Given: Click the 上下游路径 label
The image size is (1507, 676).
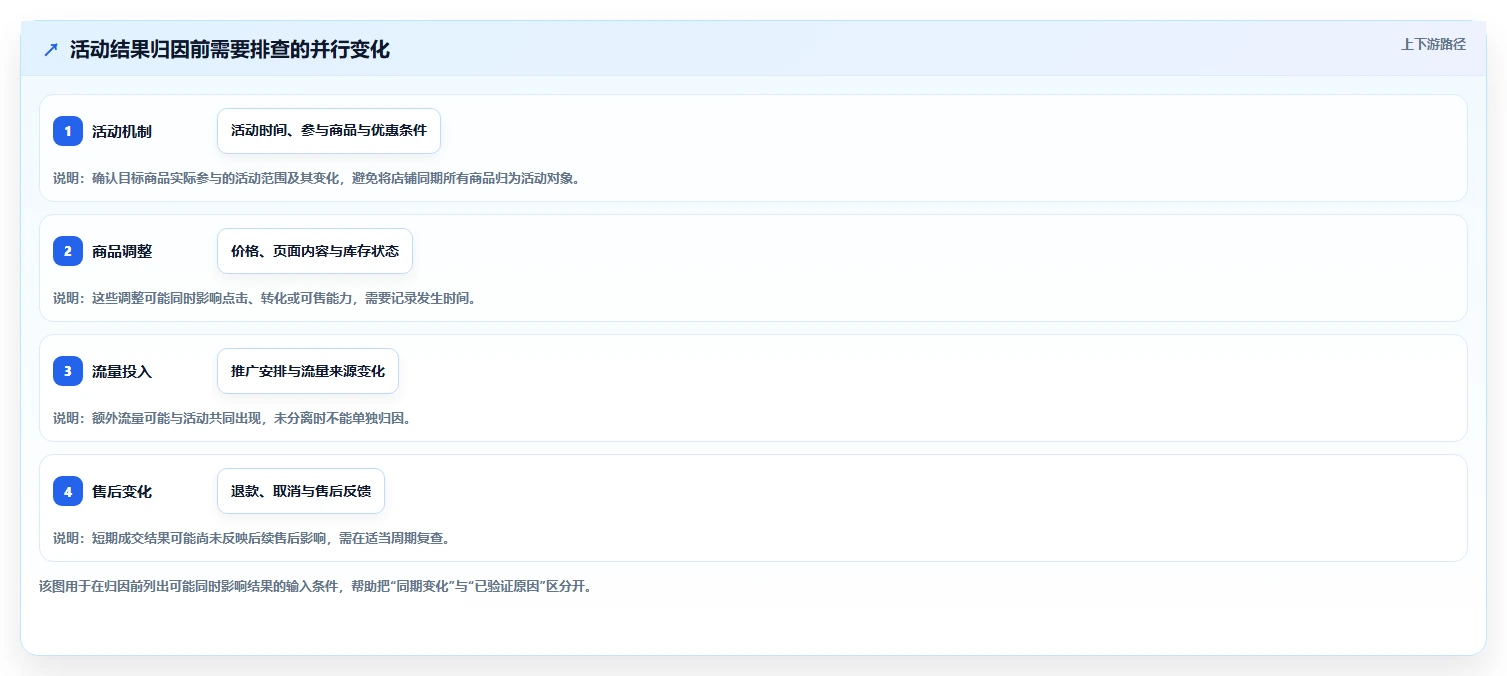Looking at the screenshot, I should [1433, 44].
